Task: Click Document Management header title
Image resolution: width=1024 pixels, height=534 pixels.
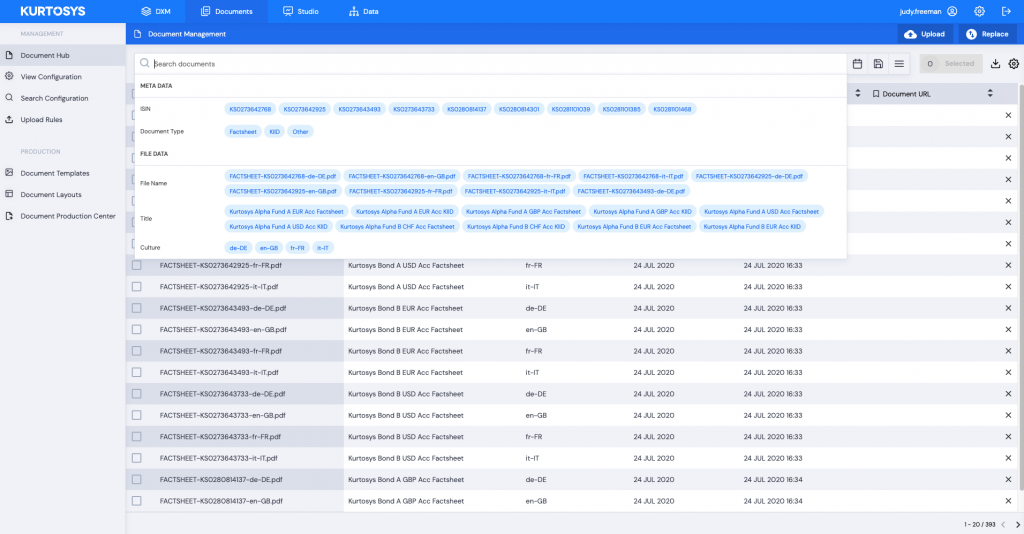Action: (x=187, y=34)
